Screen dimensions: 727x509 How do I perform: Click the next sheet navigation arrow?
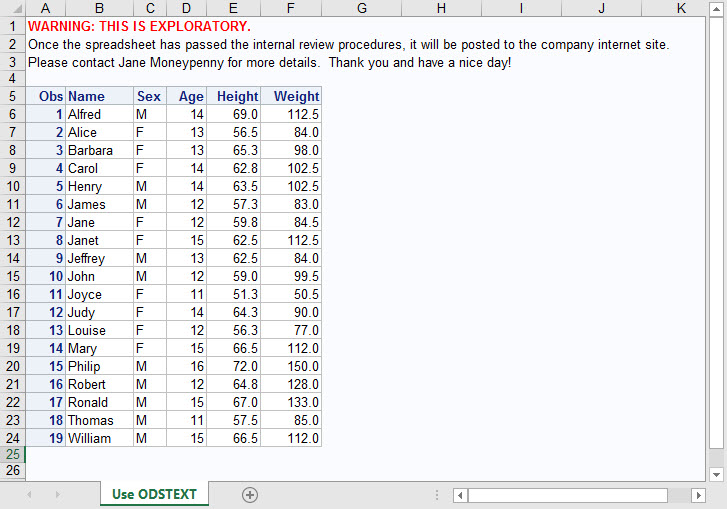pos(57,495)
